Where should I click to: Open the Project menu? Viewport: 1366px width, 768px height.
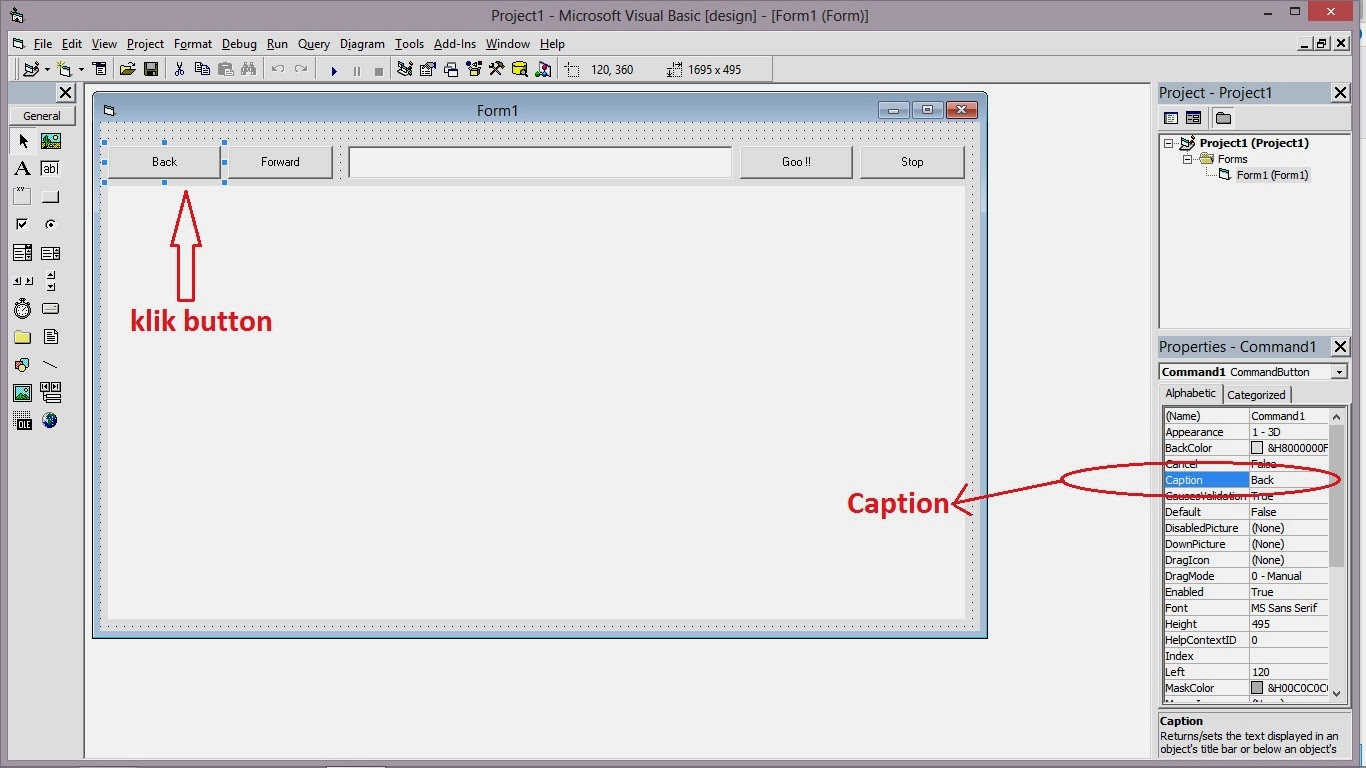pyautogui.click(x=145, y=44)
